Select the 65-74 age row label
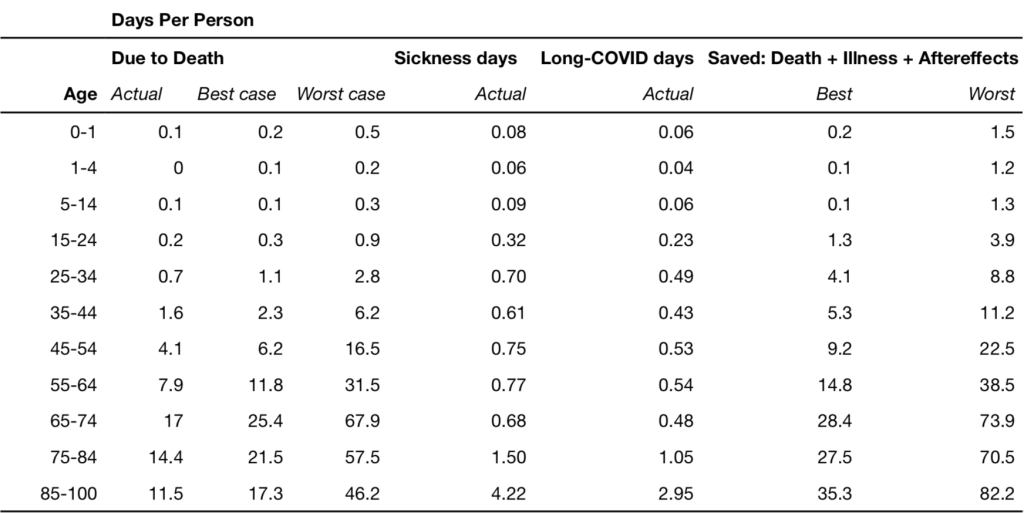The image size is (1024, 513). point(77,420)
